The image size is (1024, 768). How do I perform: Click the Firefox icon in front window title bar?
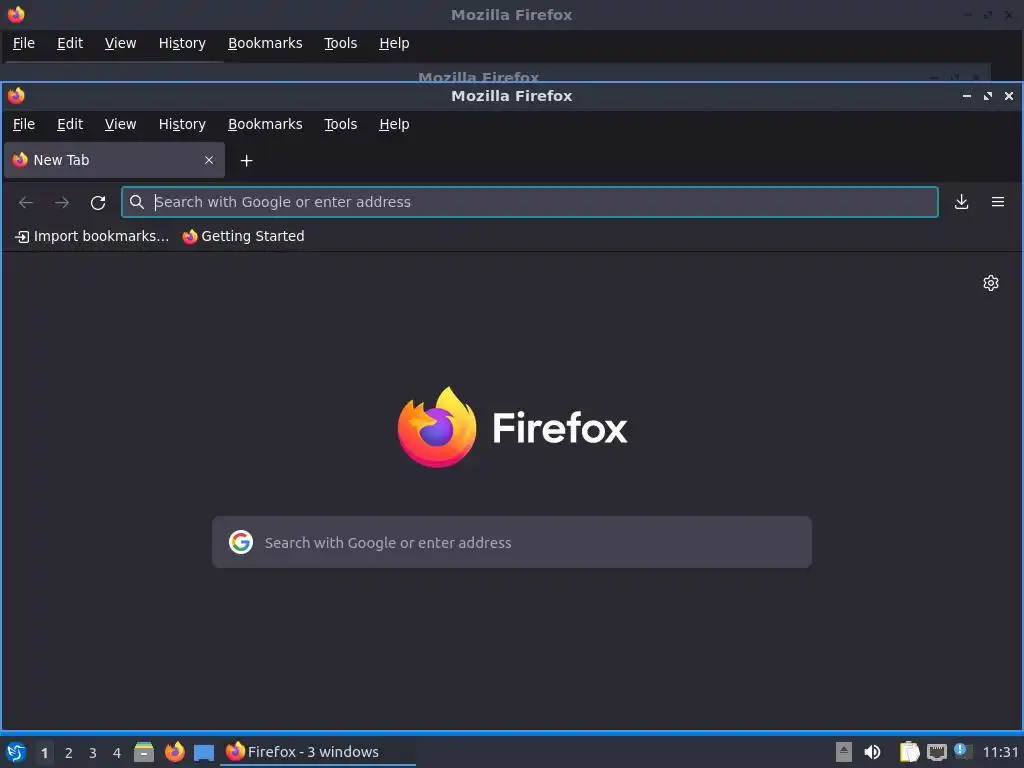click(x=16, y=96)
